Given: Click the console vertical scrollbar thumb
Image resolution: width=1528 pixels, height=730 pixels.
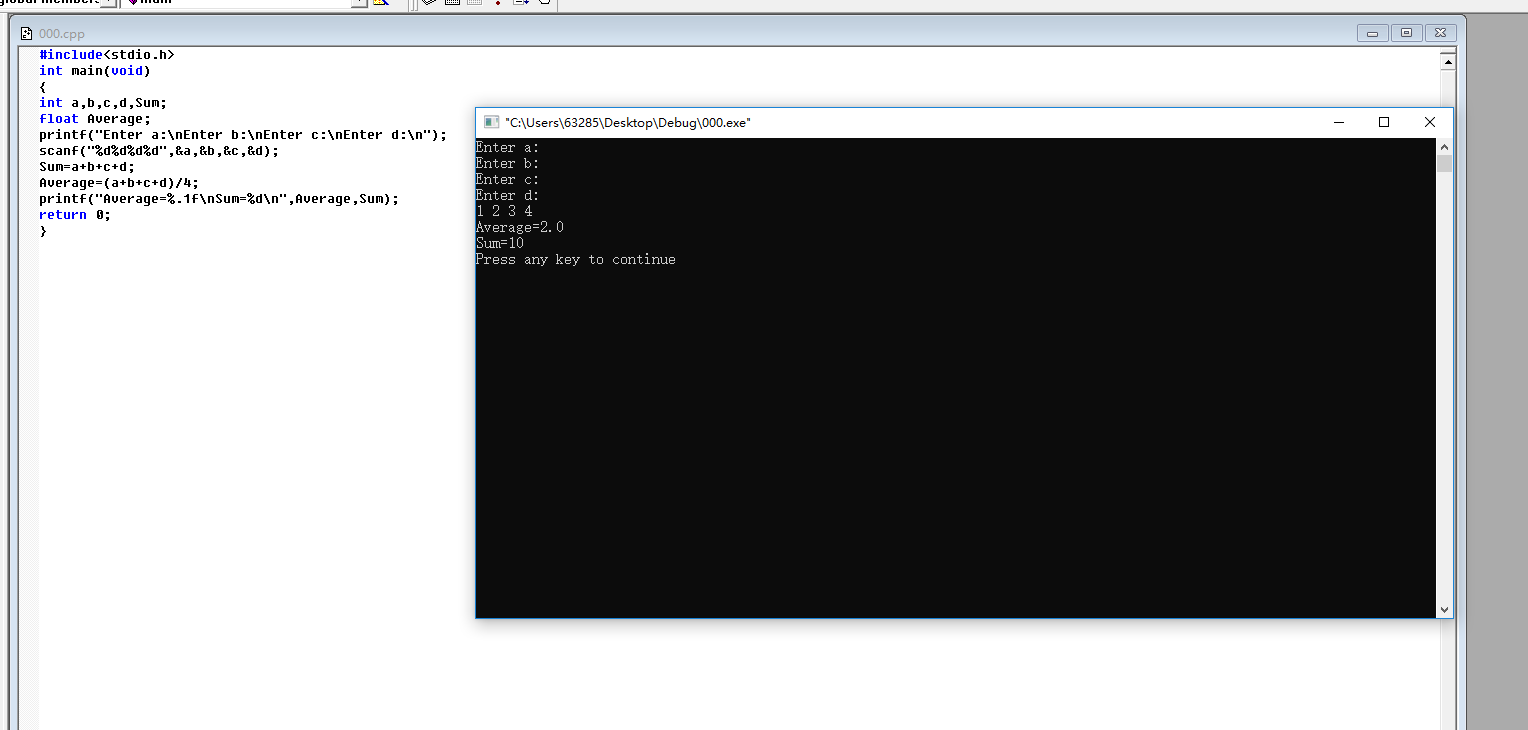Looking at the screenshot, I should coord(1444,163).
